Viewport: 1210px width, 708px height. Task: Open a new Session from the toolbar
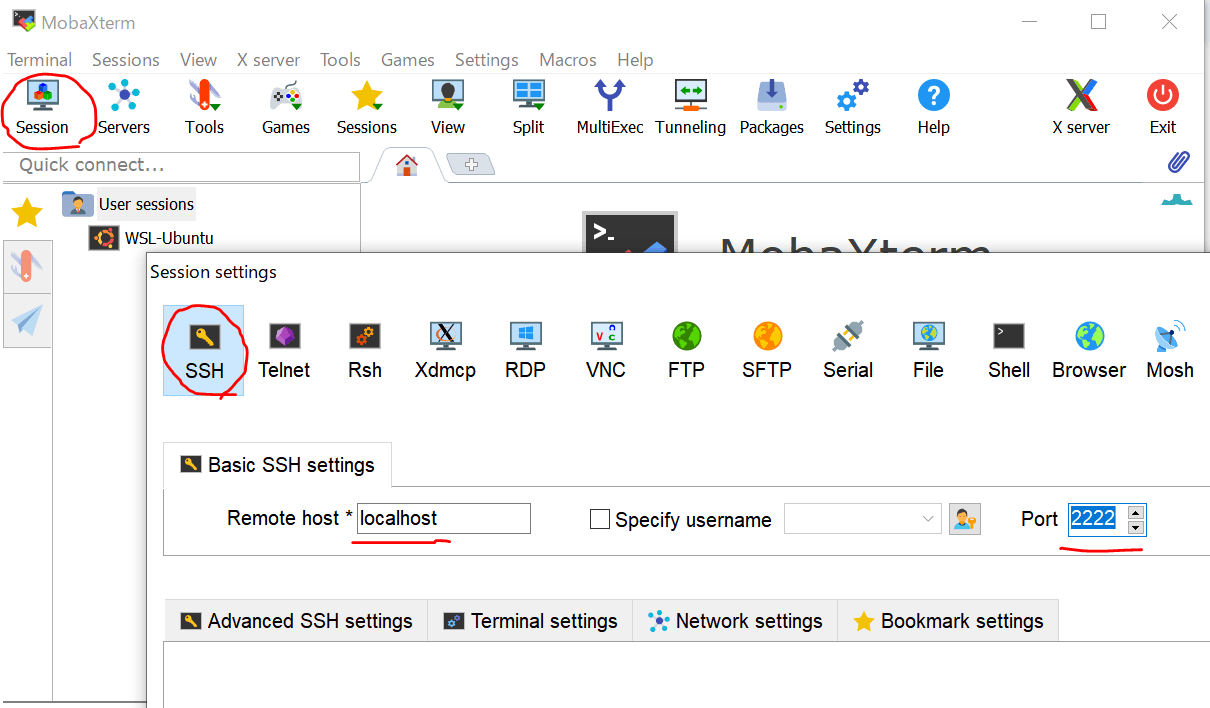tap(42, 108)
